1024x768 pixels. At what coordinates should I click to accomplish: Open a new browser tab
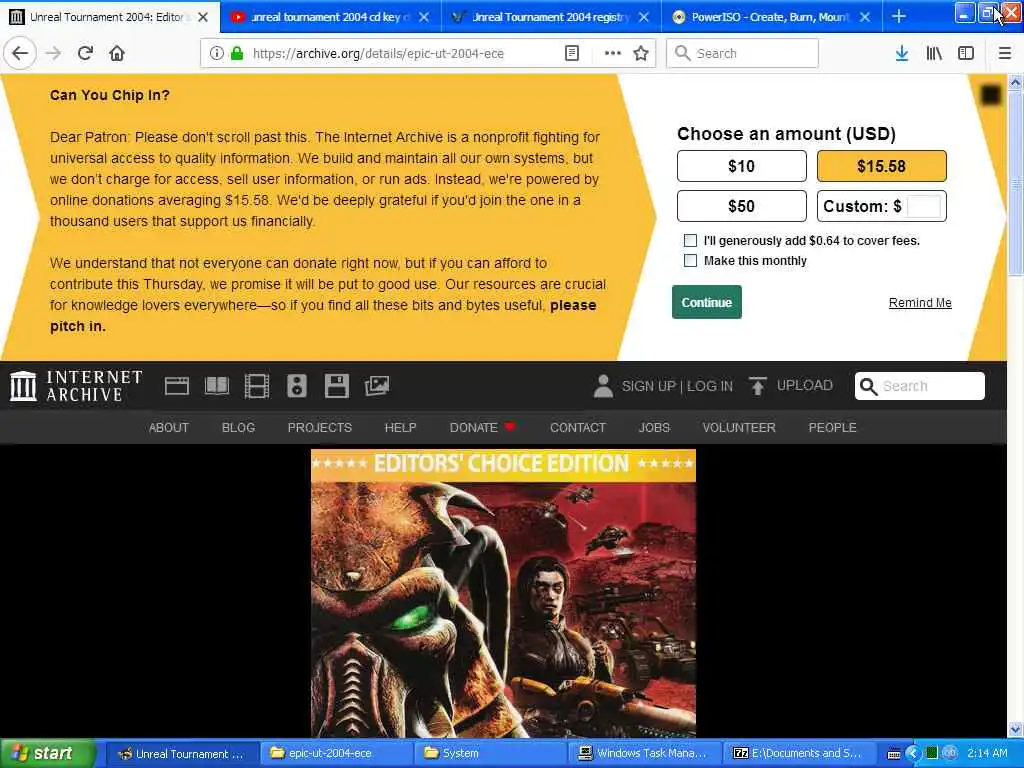pyautogui.click(x=899, y=16)
